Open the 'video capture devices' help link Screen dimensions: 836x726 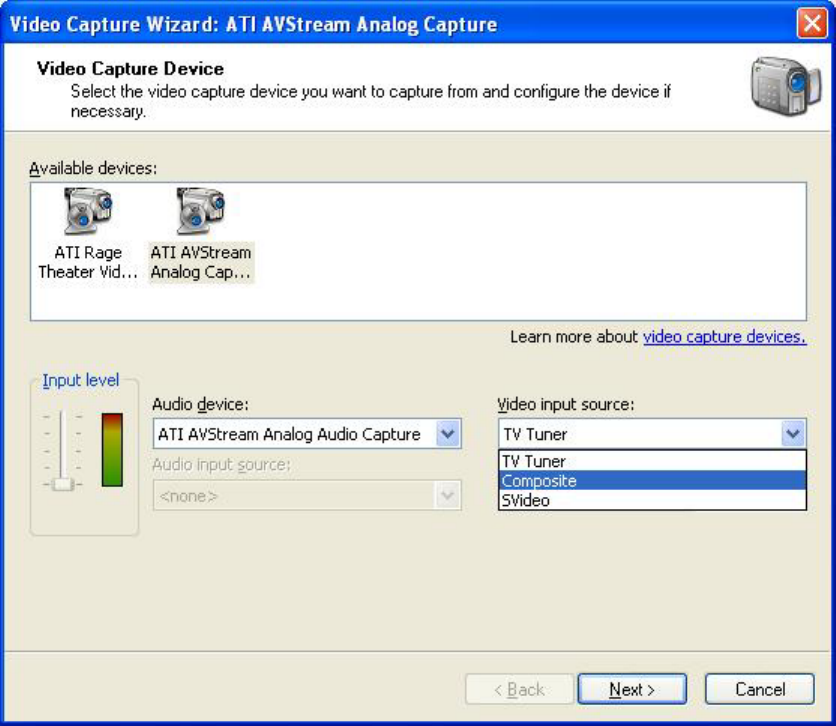[x=724, y=337]
